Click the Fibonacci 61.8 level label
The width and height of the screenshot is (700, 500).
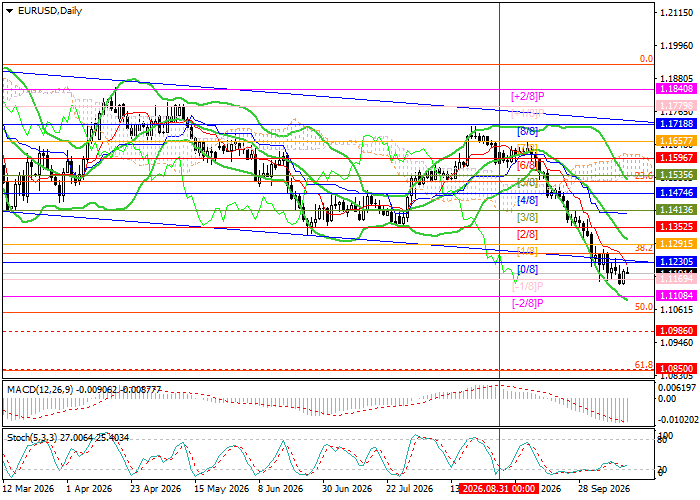[x=644, y=365]
